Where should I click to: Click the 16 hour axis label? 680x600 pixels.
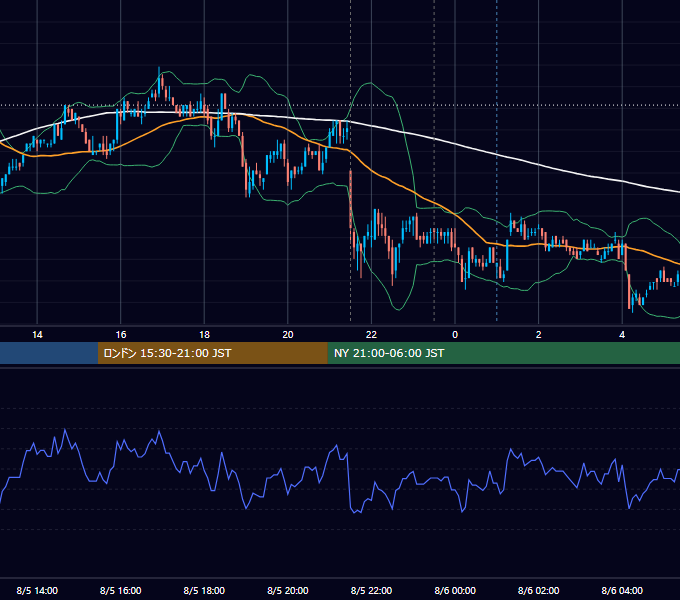pyautogui.click(x=121, y=335)
